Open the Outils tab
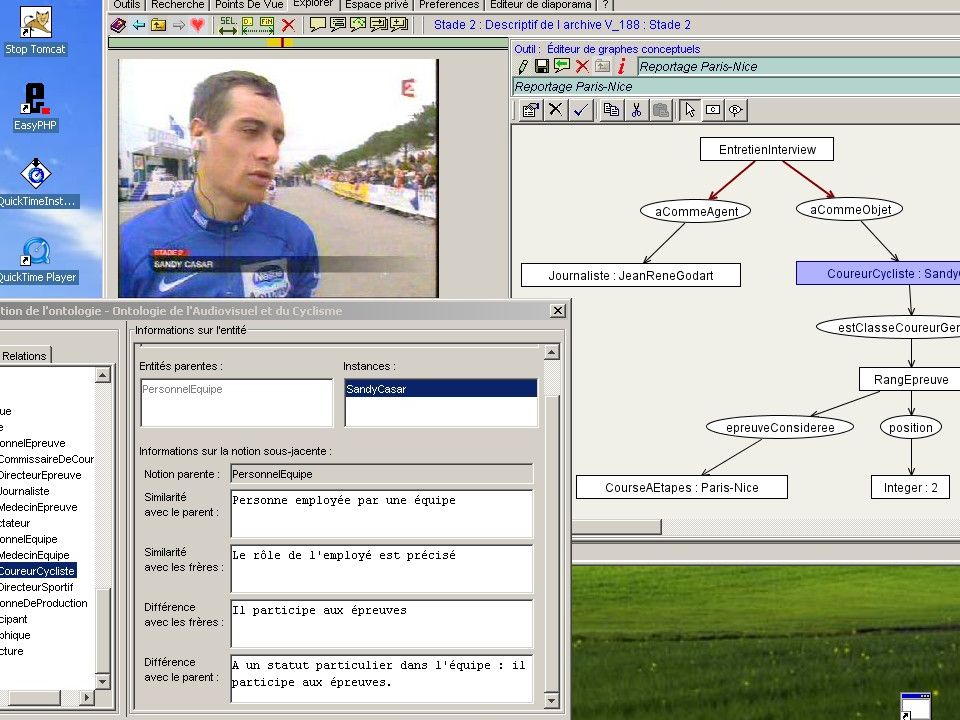Viewport: 960px width, 720px height. point(127,5)
